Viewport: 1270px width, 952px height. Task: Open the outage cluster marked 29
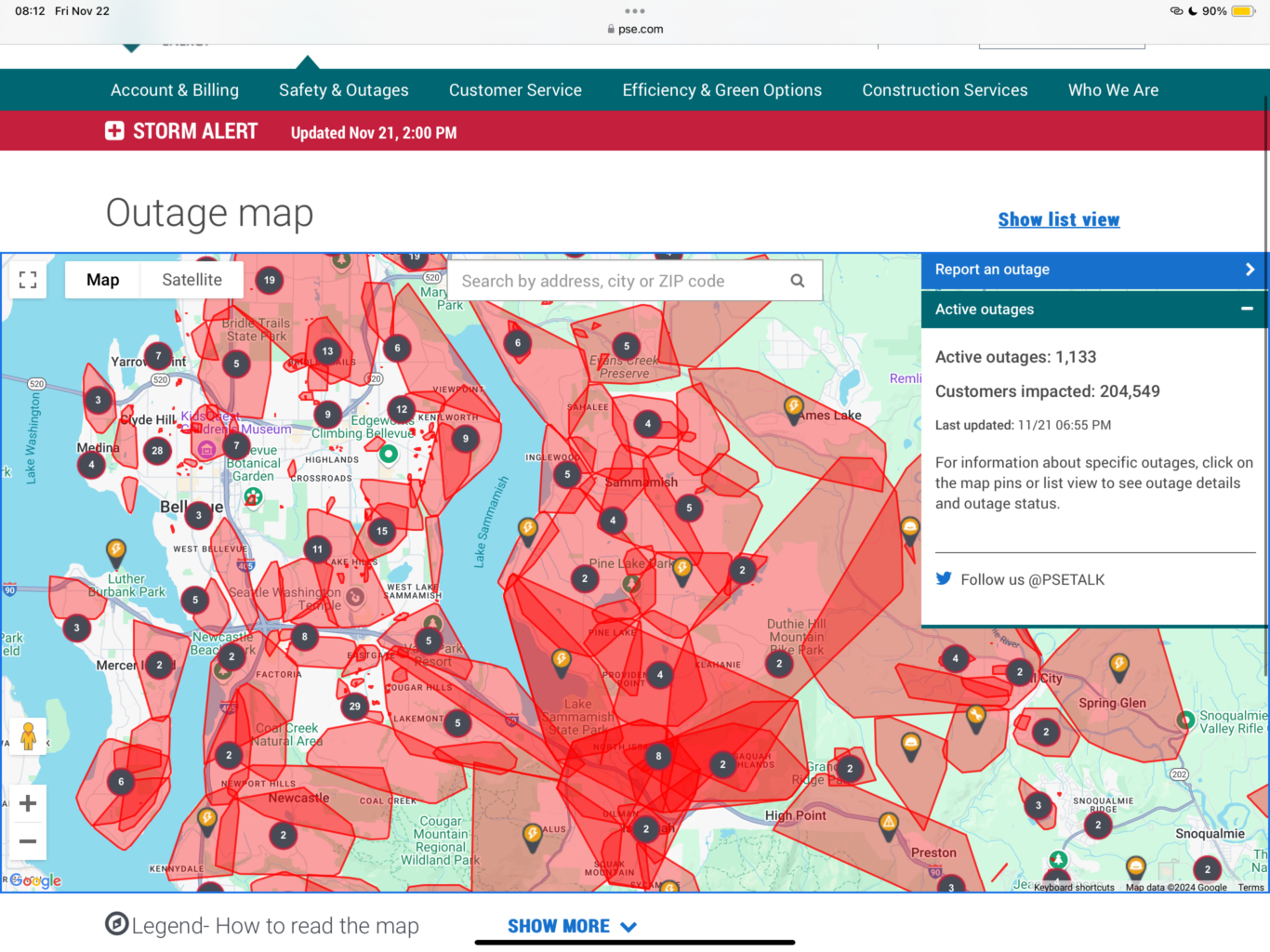(x=354, y=707)
